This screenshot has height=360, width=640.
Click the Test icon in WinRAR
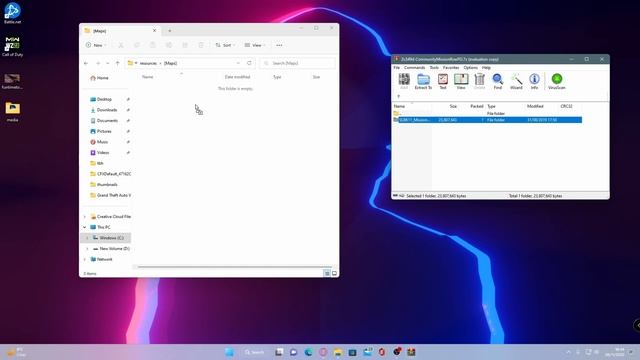point(443,81)
